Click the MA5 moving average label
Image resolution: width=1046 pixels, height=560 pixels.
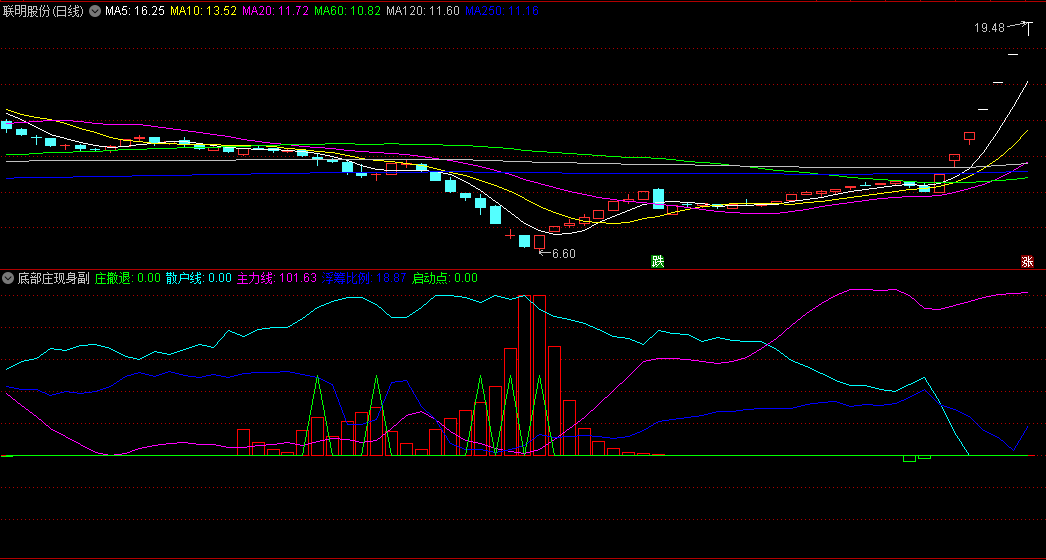pos(134,11)
